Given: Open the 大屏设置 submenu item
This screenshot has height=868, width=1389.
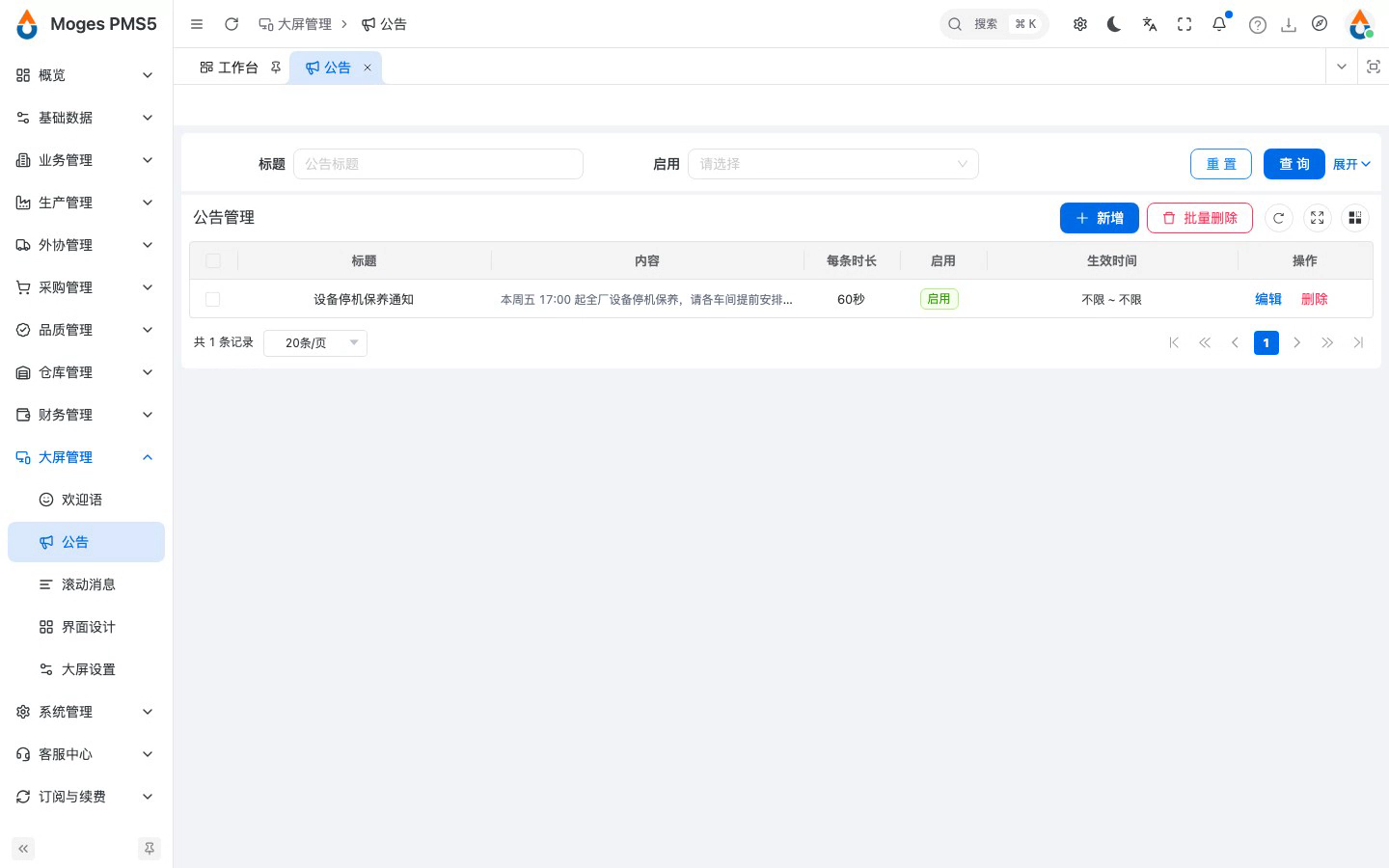Looking at the screenshot, I should coord(86,669).
